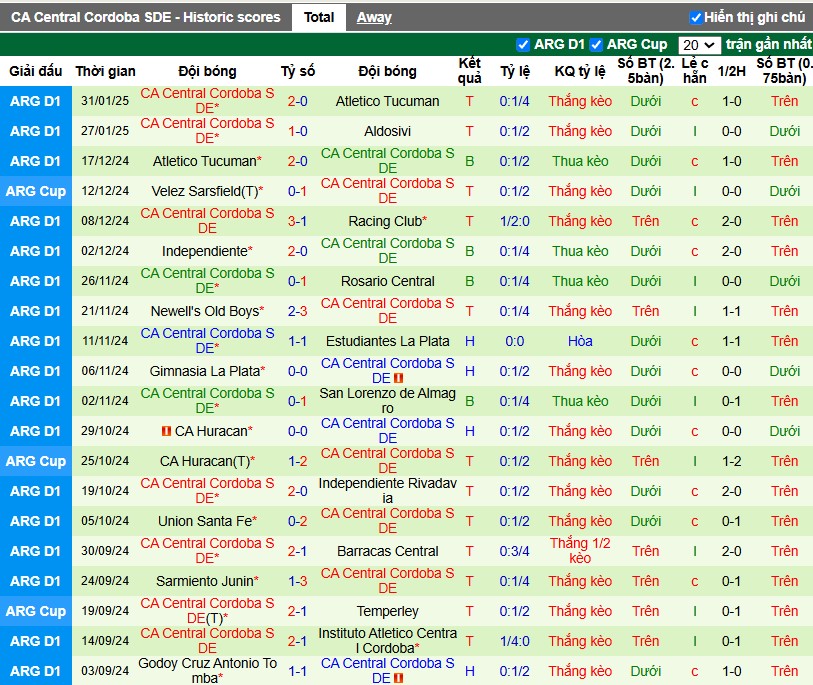Screen dimensions: 813x685
Task: Click the Temperley team name
Action: pos(387,611)
